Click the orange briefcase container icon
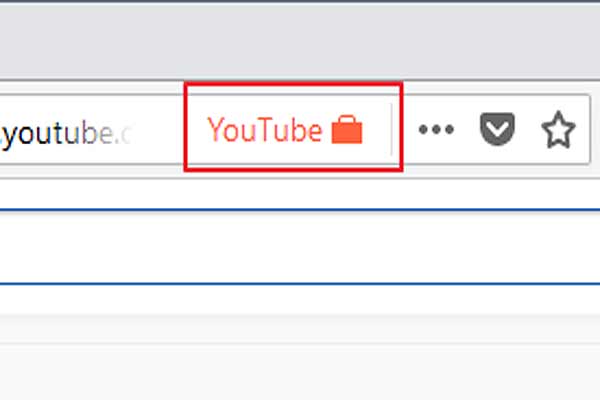Viewport: 600px width, 400px height. pos(347,129)
